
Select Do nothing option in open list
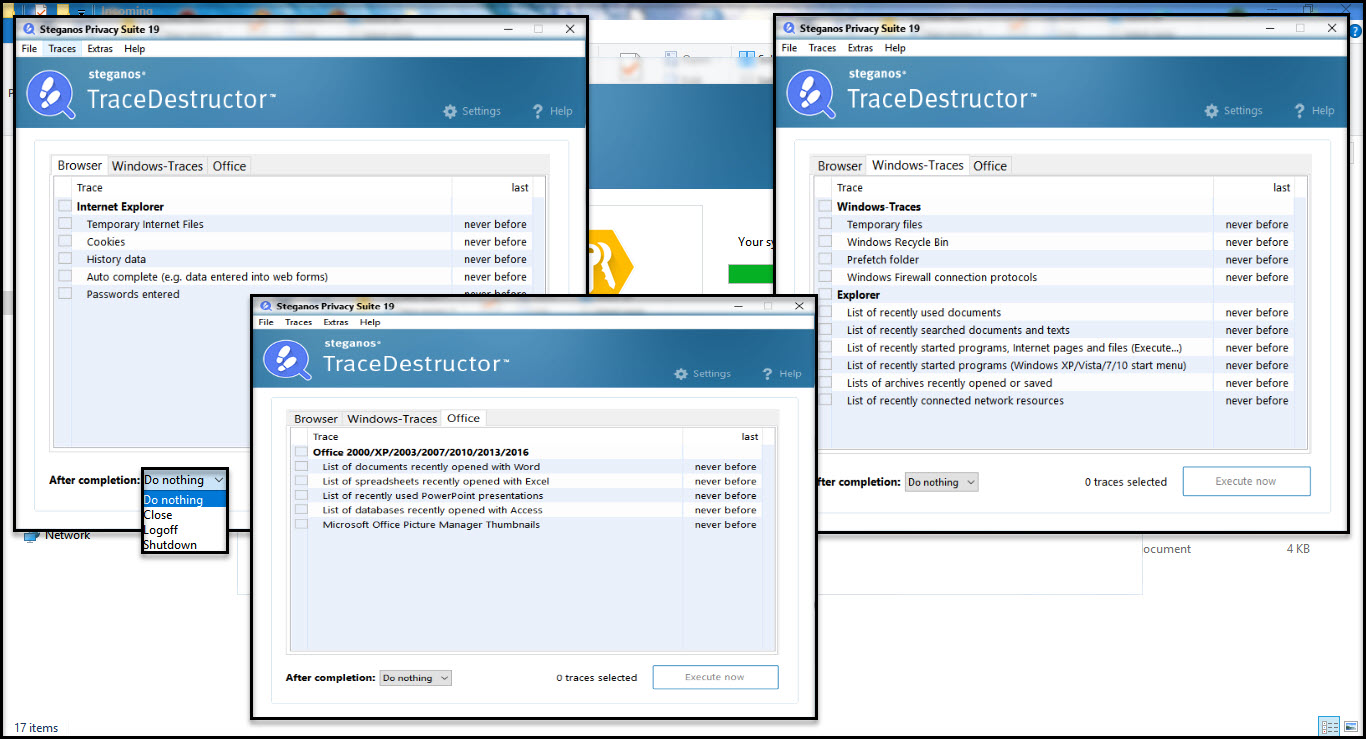185,500
